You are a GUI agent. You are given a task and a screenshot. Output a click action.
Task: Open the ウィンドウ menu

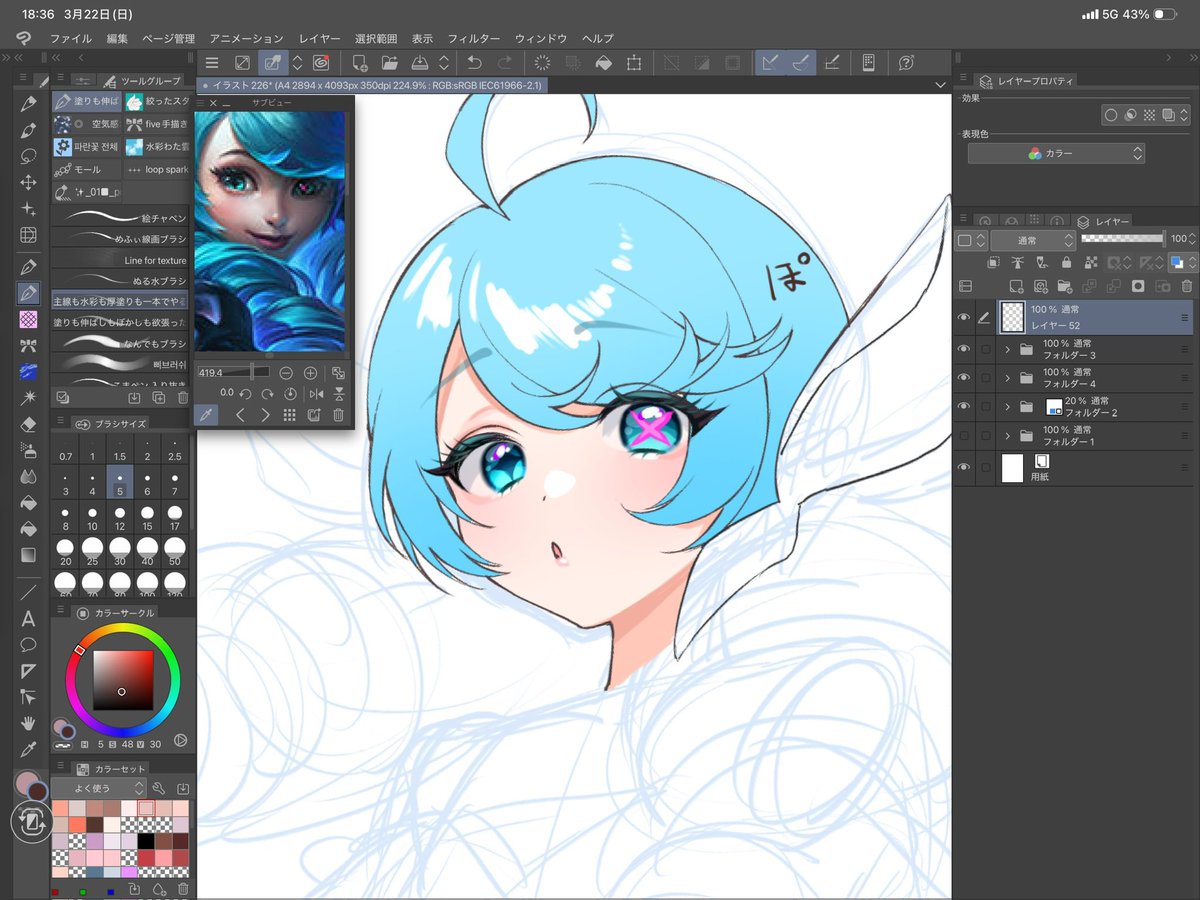pos(541,38)
